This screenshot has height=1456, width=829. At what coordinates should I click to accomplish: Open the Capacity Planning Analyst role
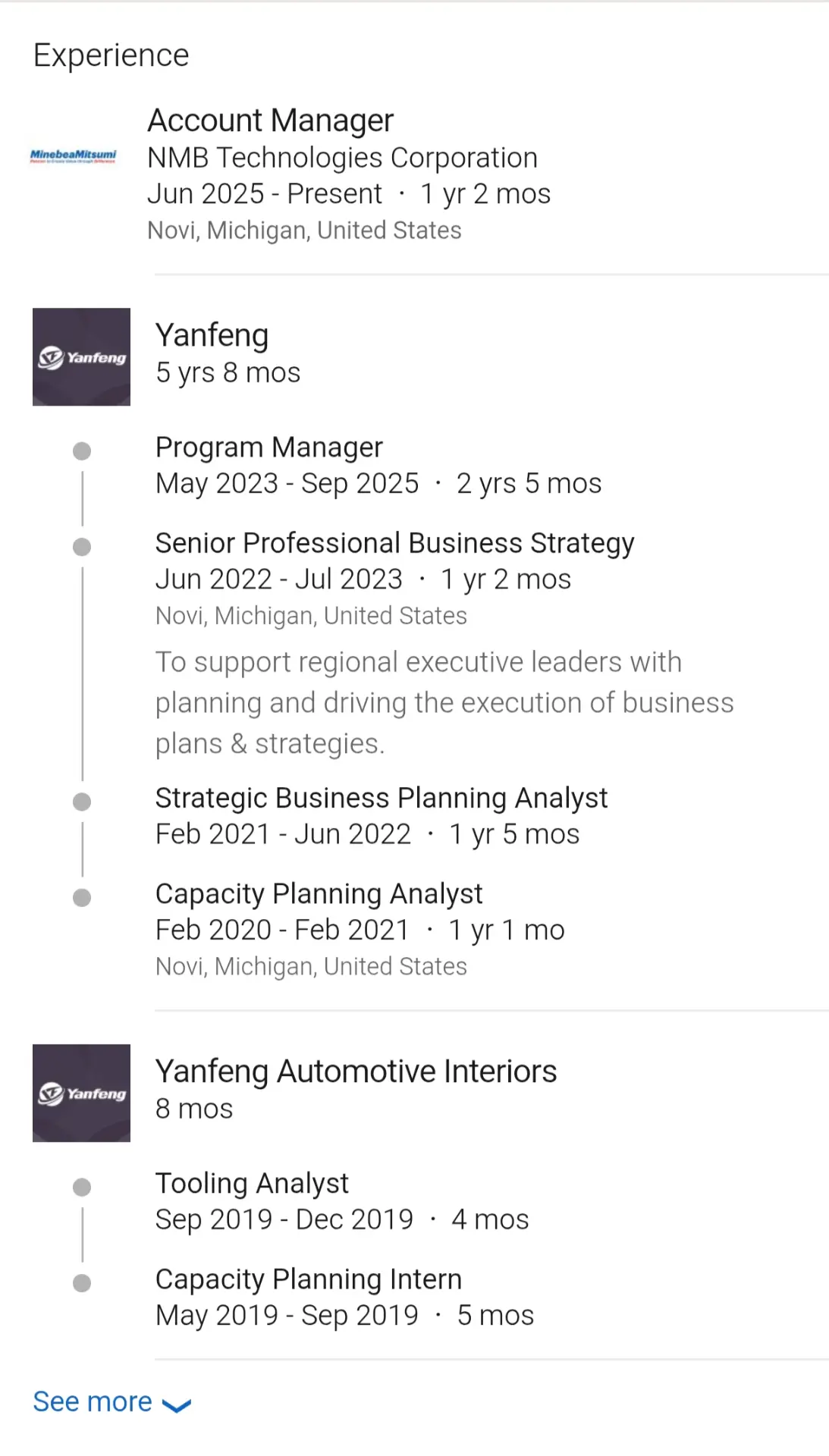point(319,894)
